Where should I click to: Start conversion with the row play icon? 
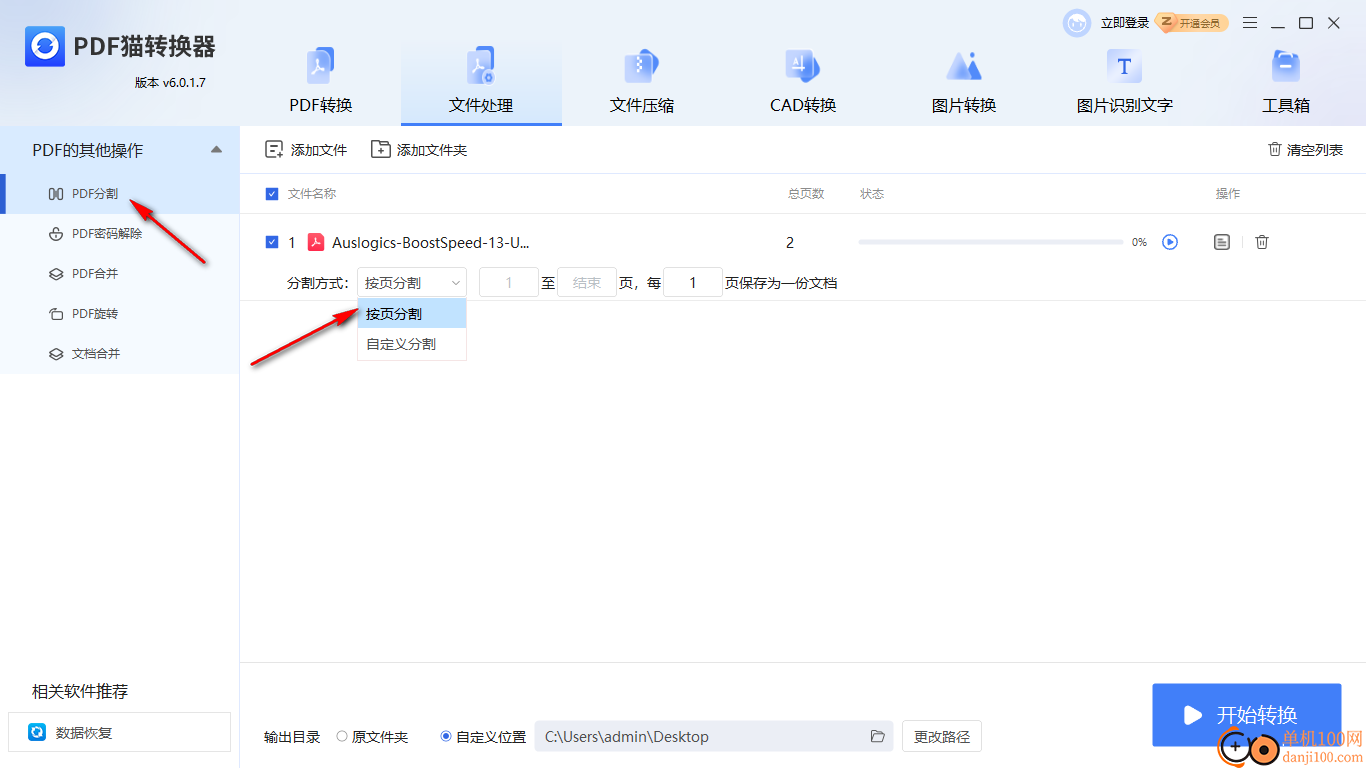(1170, 242)
